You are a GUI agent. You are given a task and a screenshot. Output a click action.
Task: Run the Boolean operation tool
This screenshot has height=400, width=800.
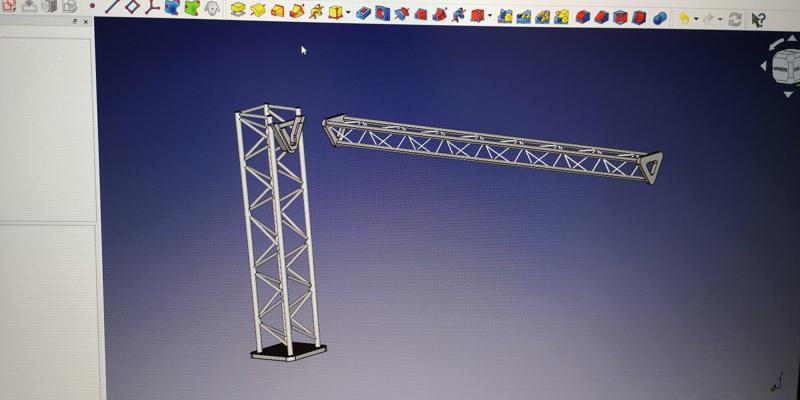(x=660, y=18)
